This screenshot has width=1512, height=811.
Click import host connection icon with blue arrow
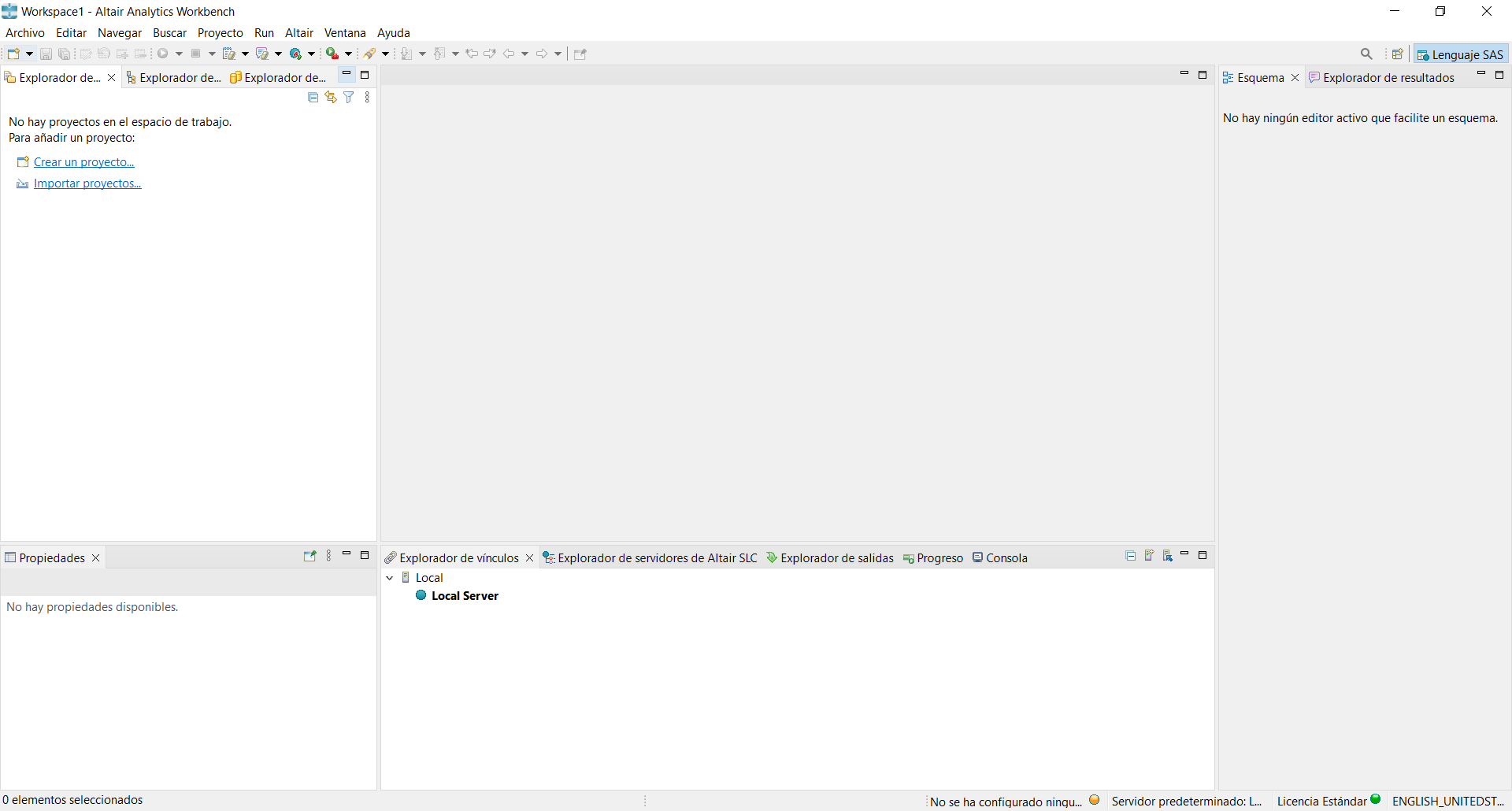(1168, 556)
